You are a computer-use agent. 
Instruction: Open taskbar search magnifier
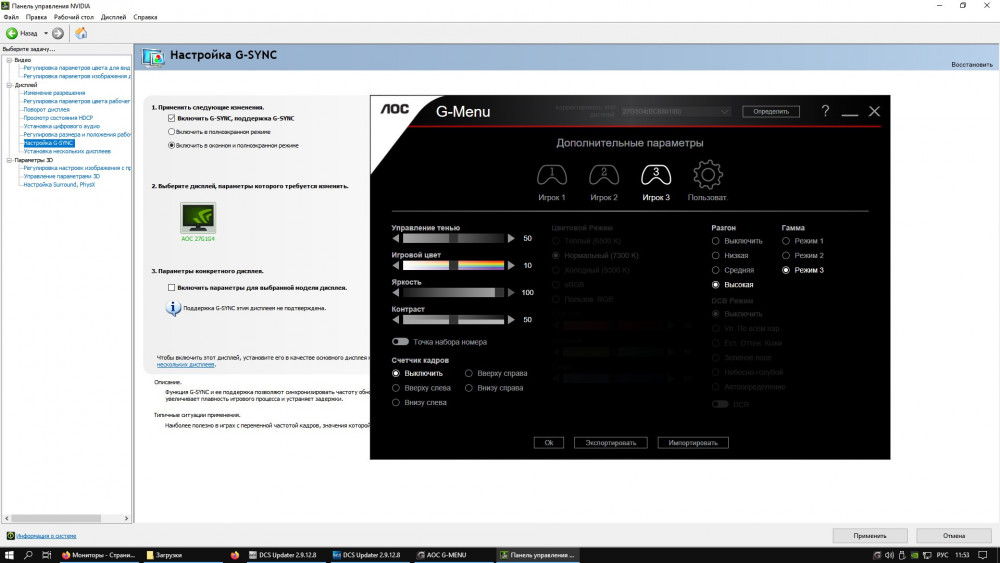tap(28, 555)
